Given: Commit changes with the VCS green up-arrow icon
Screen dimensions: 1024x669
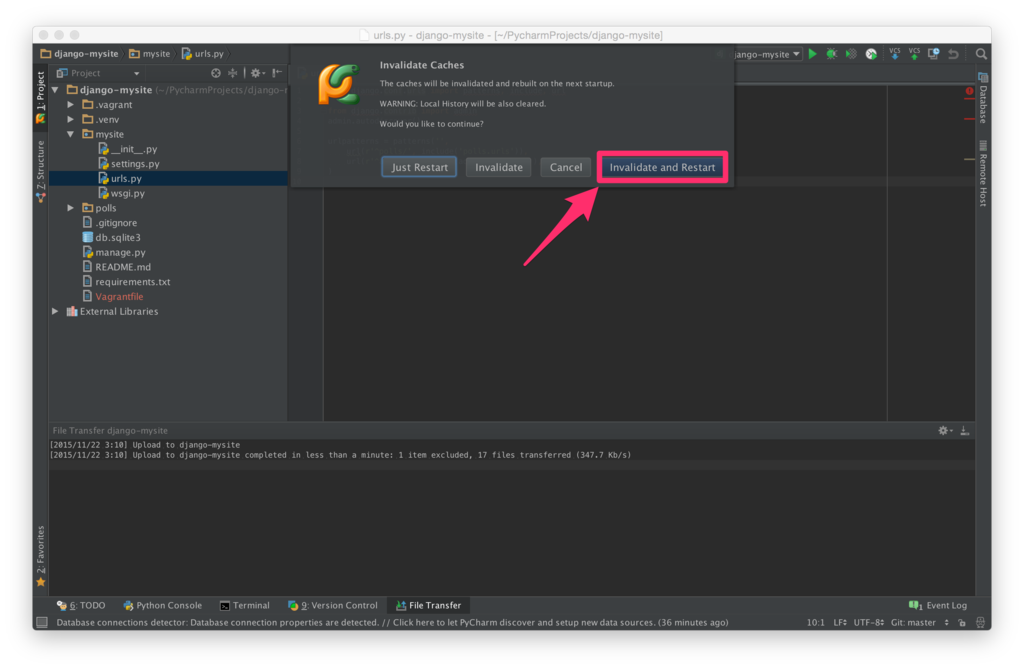Looking at the screenshot, I should coord(914,54).
